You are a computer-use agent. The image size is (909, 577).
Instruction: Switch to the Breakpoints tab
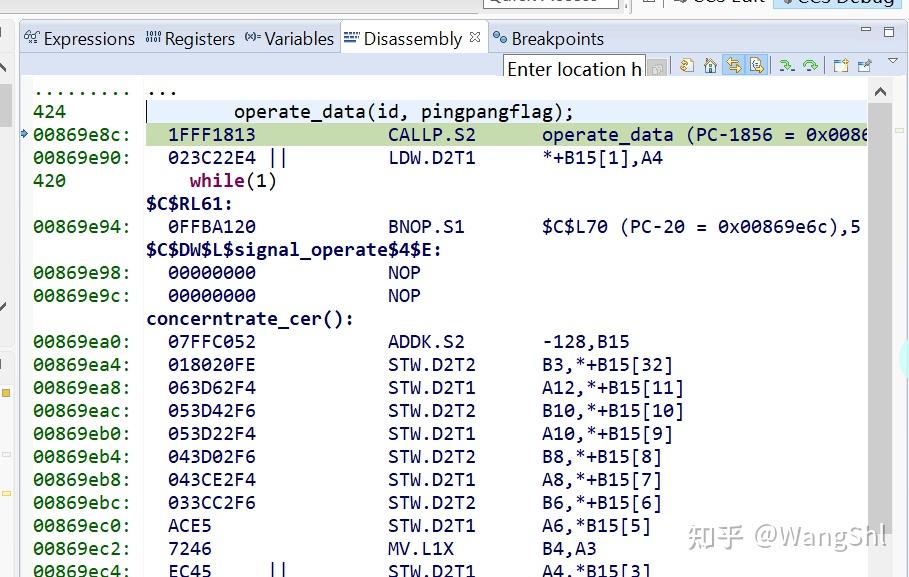coord(557,38)
